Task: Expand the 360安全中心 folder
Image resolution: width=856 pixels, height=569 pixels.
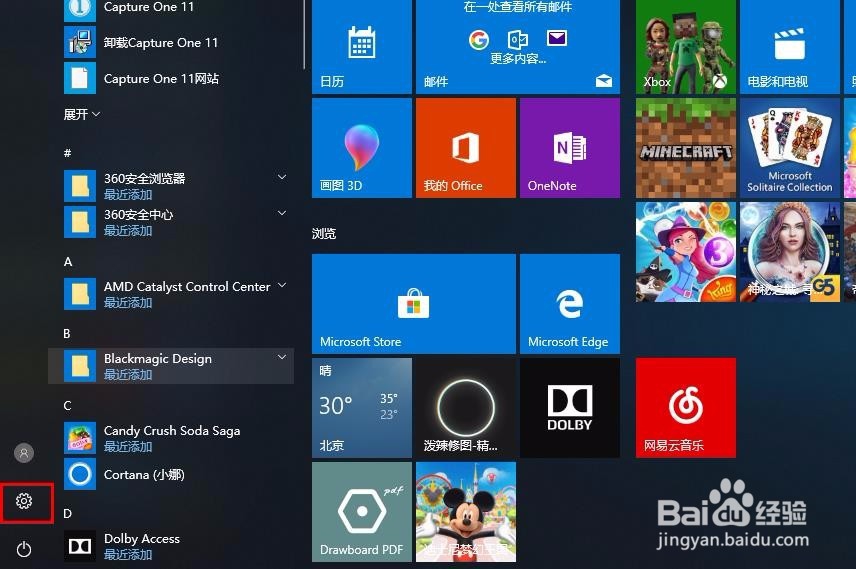Action: pos(171,222)
